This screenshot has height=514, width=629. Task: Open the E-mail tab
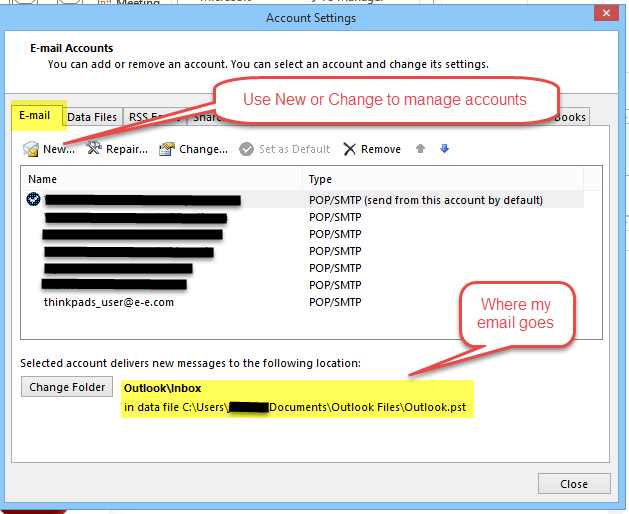click(35, 116)
